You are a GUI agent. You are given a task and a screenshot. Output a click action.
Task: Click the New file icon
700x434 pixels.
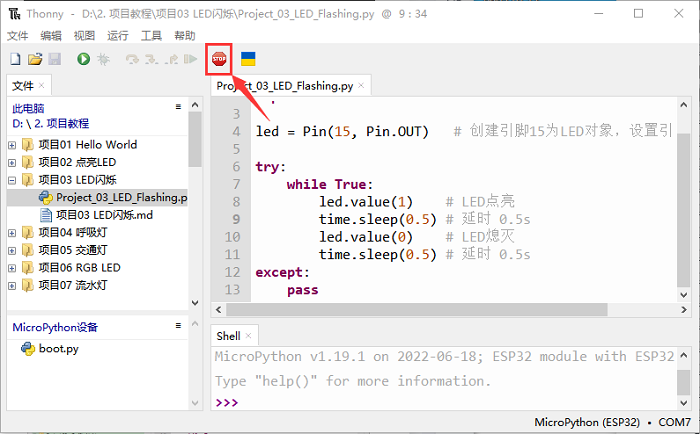click(15, 60)
